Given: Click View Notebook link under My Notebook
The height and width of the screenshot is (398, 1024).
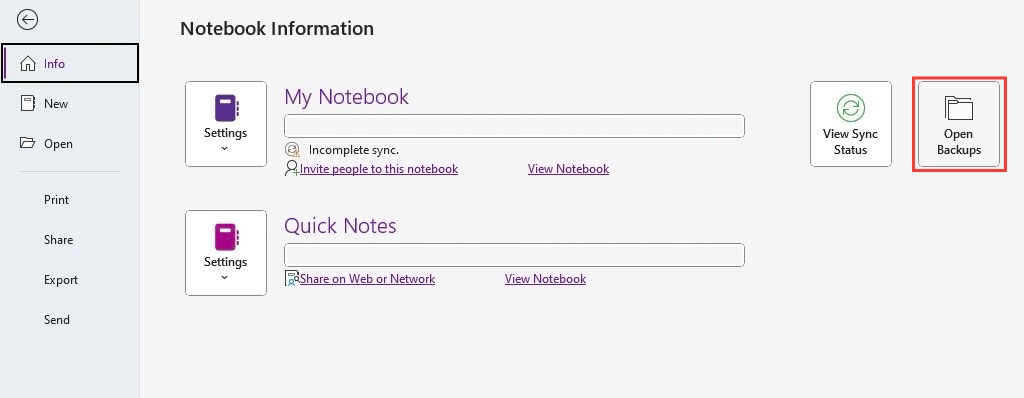Looking at the screenshot, I should [x=568, y=169].
